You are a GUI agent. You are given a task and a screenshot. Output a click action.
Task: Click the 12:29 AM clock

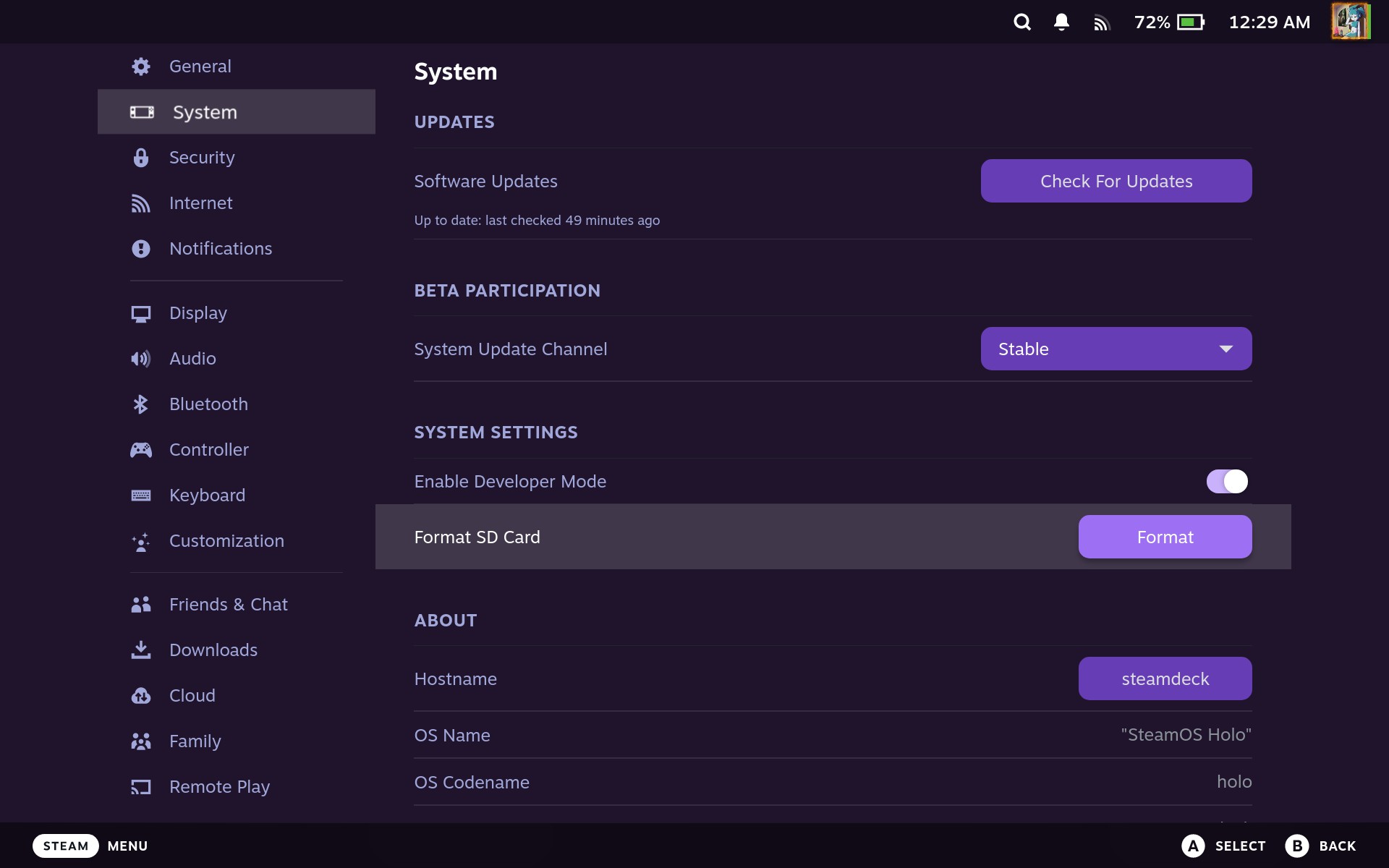pyautogui.click(x=1270, y=22)
